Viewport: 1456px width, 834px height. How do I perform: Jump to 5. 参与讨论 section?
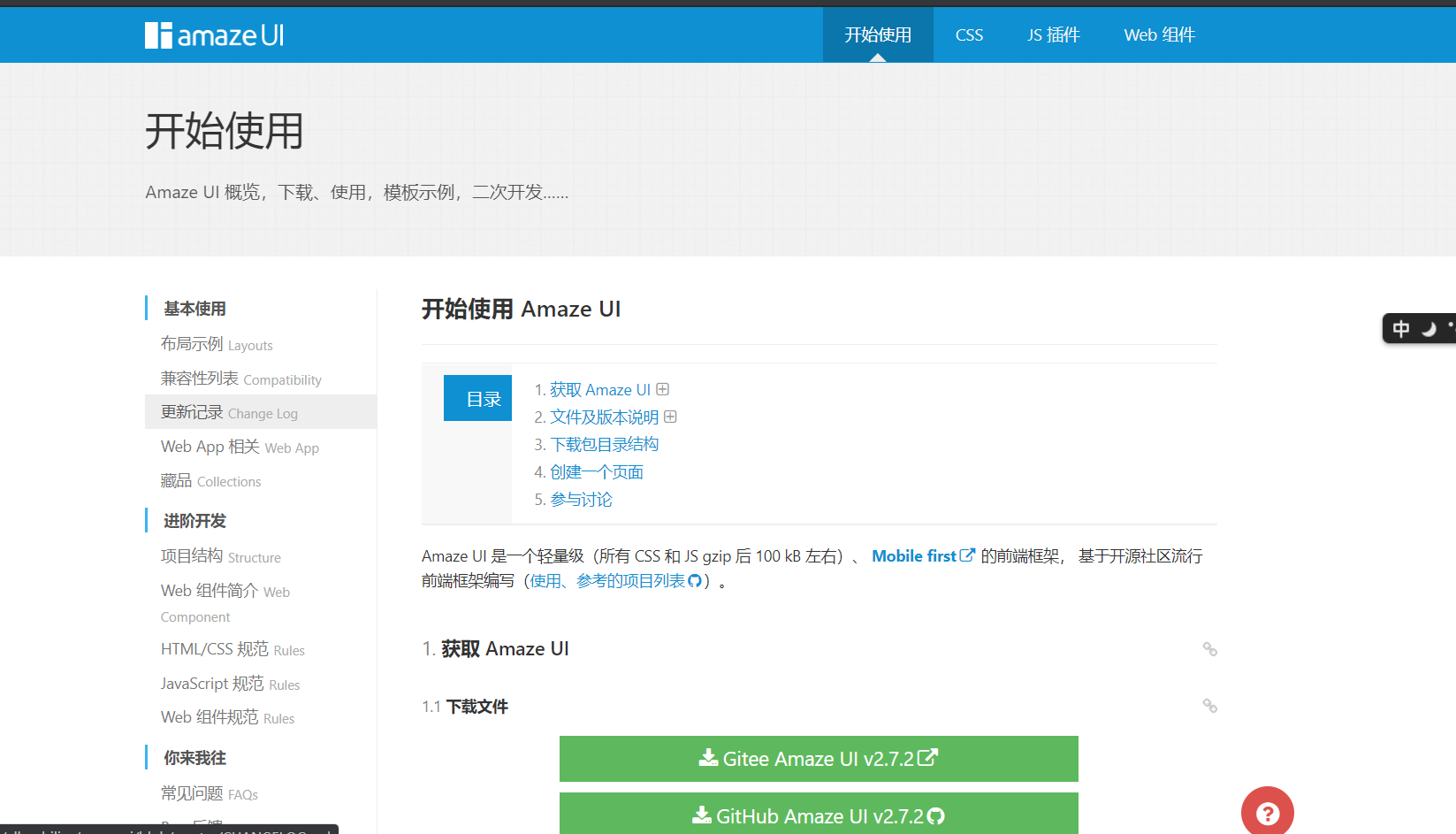tap(581, 500)
